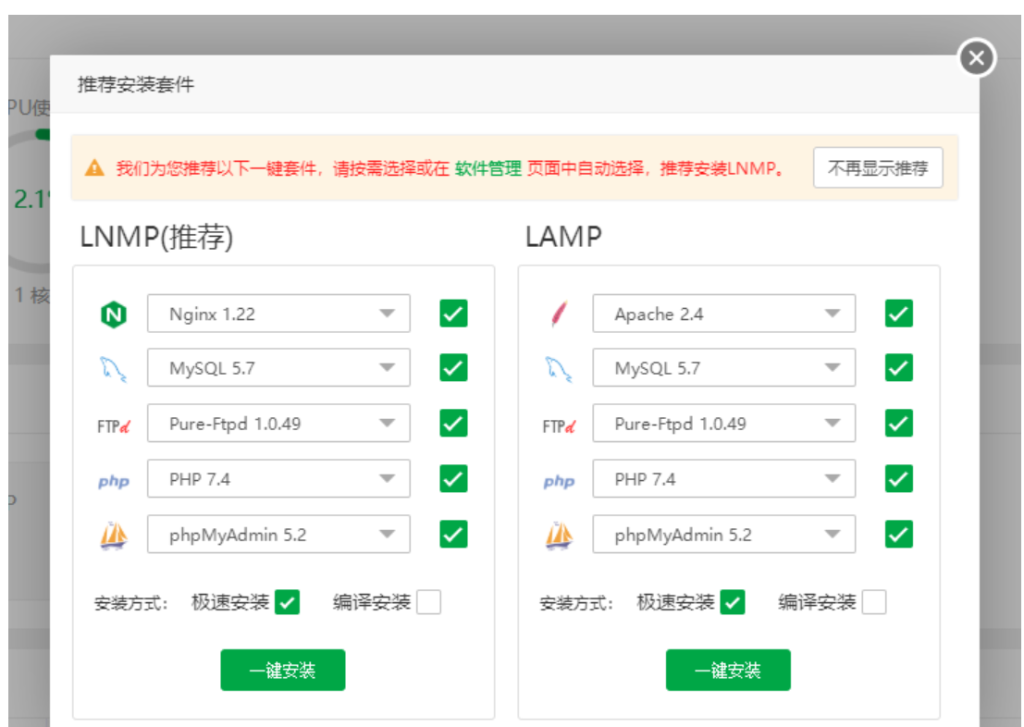
Task: Enable 编译安装 option under LNMP
Action: tap(429, 602)
